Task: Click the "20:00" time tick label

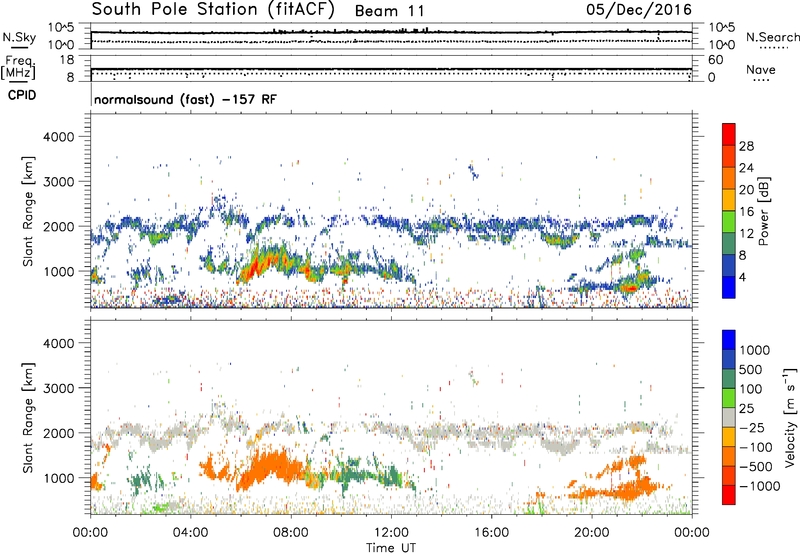Action: click(591, 533)
